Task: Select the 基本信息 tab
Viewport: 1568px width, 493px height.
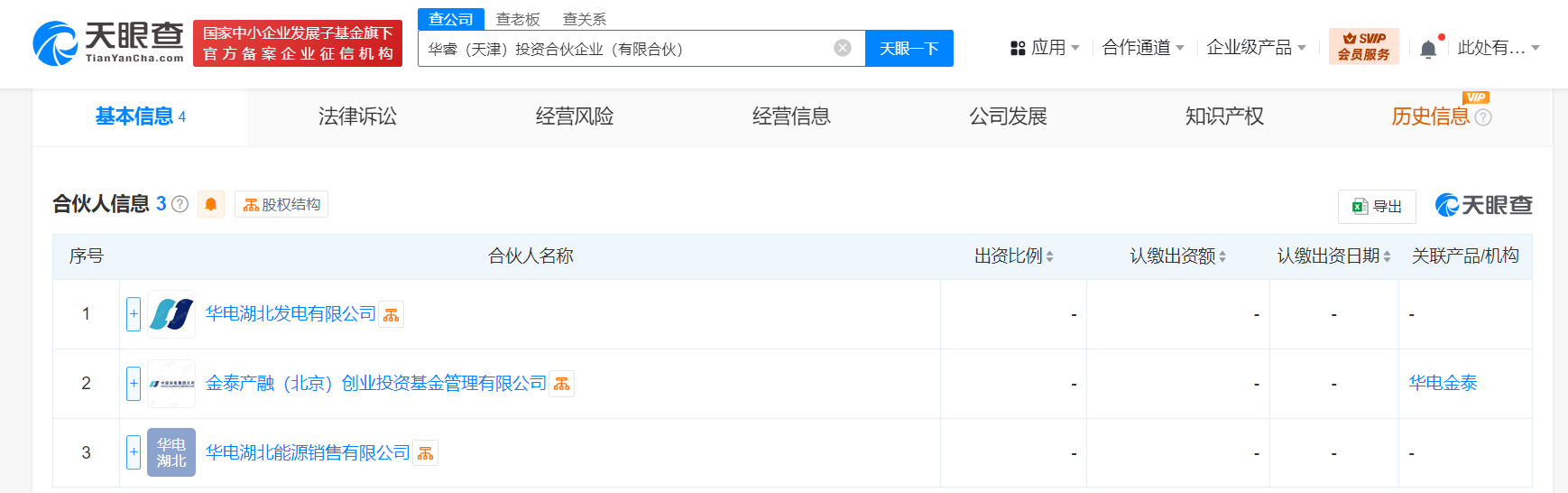Action: tap(141, 117)
